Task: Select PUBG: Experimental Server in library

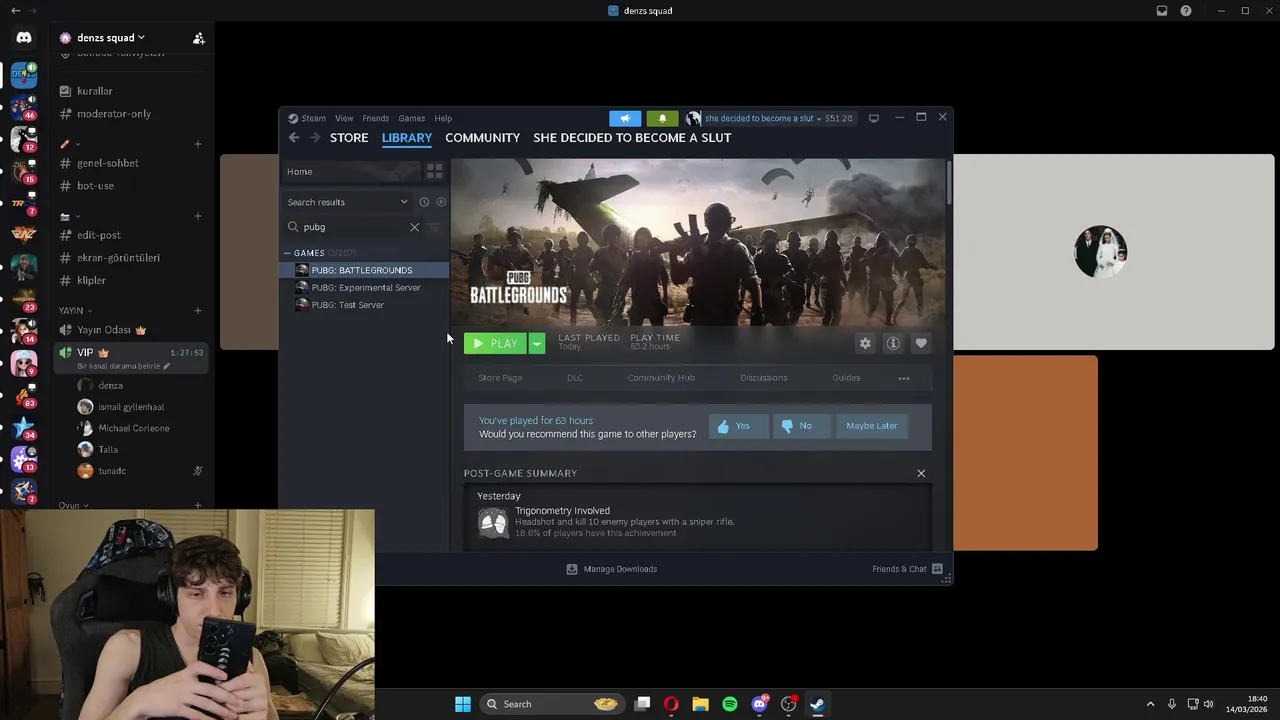Action: pos(366,288)
